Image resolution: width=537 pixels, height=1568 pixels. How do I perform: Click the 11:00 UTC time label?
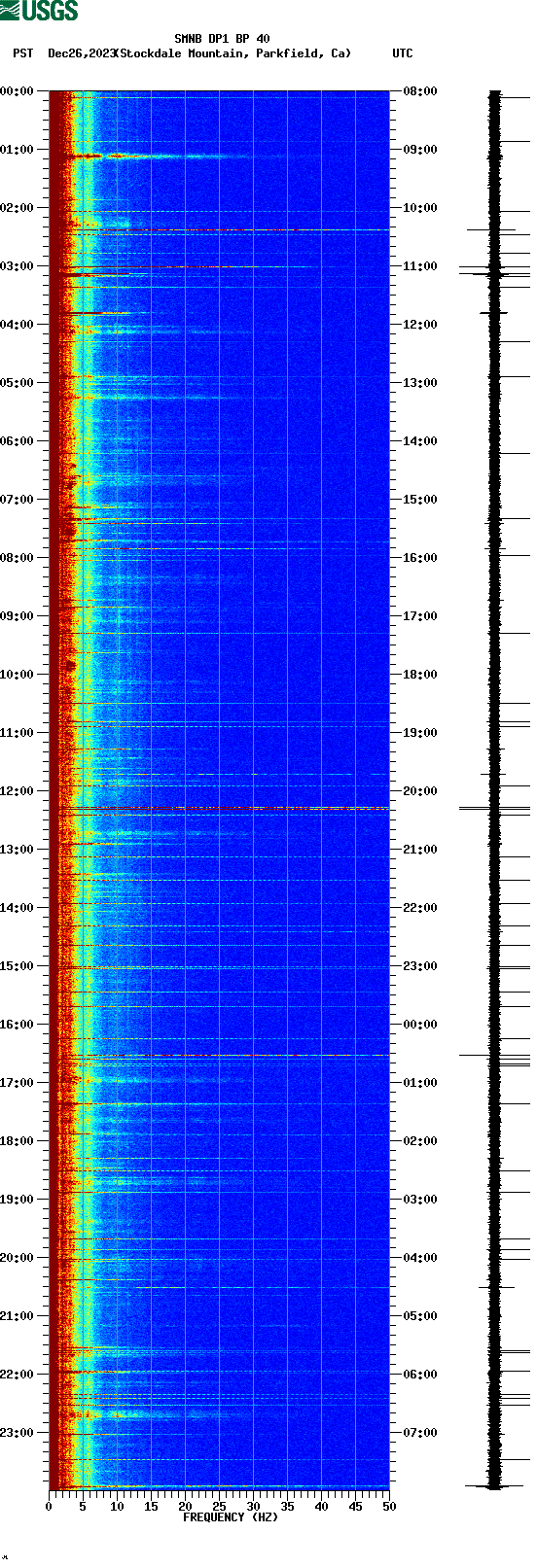pos(420,266)
